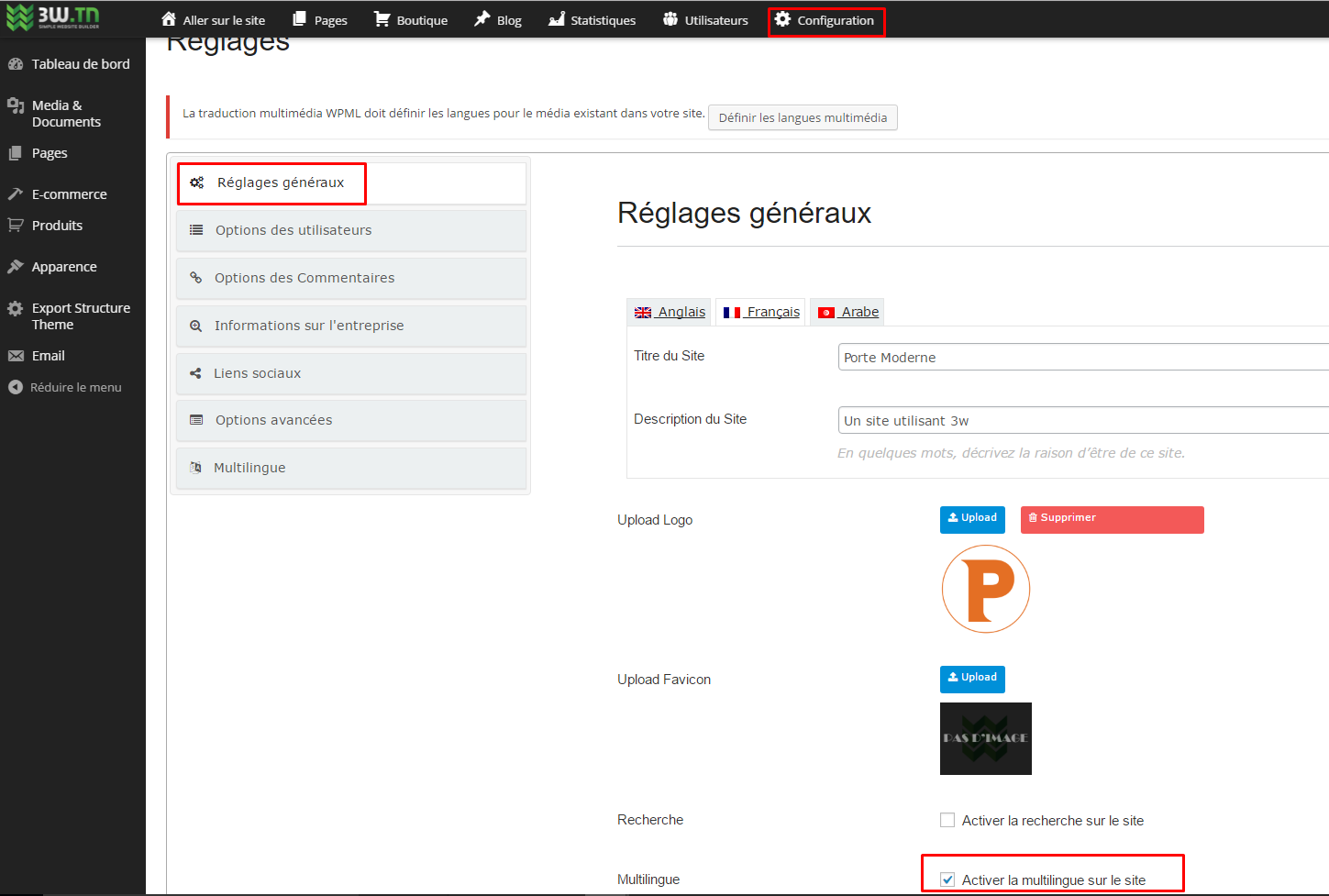The height and width of the screenshot is (896, 1329).
Task: Click the pushpin Blog icon
Action: pos(482,19)
